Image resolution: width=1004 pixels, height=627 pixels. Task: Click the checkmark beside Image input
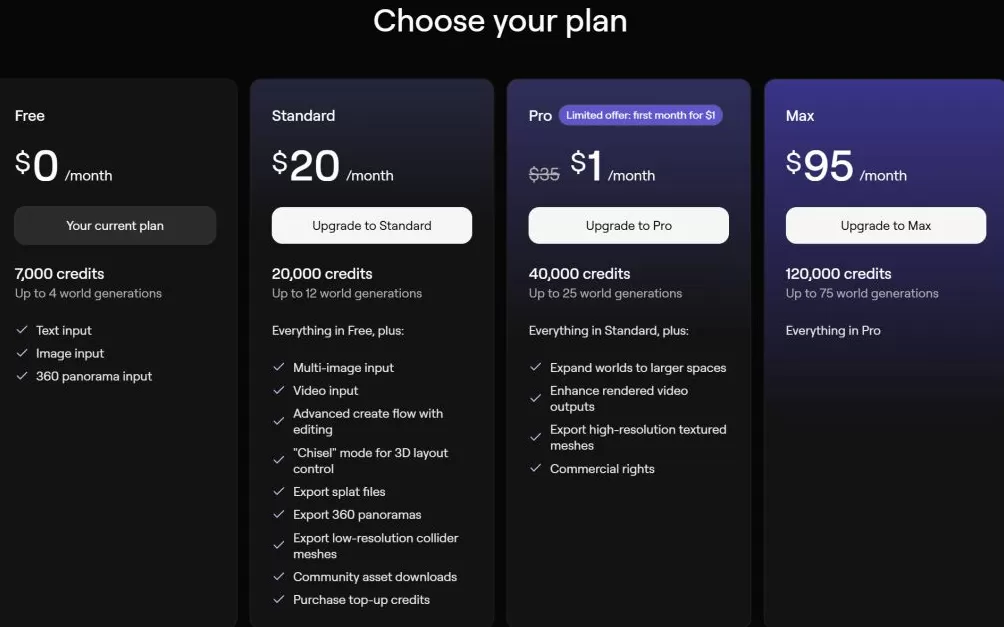tap(22, 353)
